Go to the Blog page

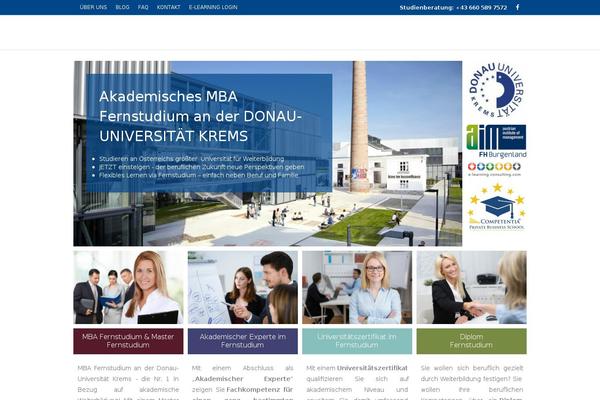pyautogui.click(x=122, y=7)
